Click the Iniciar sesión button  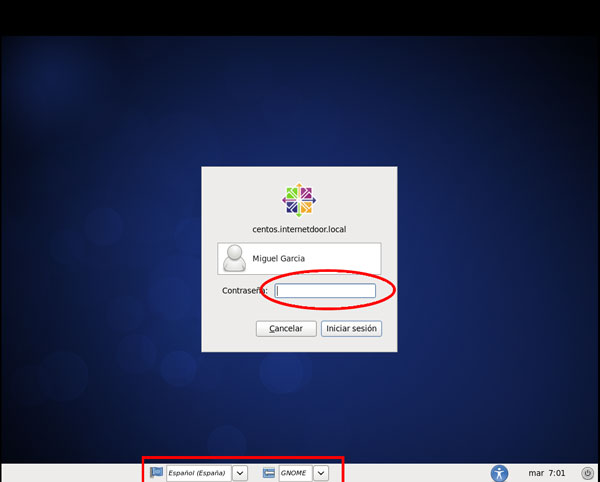(x=351, y=329)
